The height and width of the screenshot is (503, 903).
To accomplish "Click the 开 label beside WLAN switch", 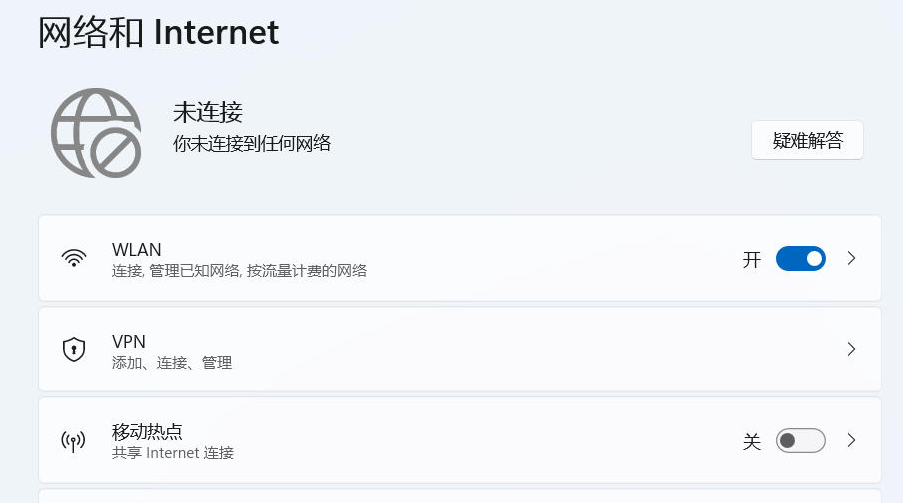I will [752, 260].
